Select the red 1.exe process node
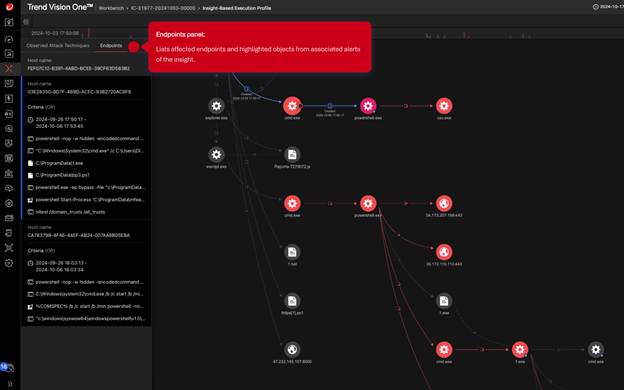 point(520,350)
